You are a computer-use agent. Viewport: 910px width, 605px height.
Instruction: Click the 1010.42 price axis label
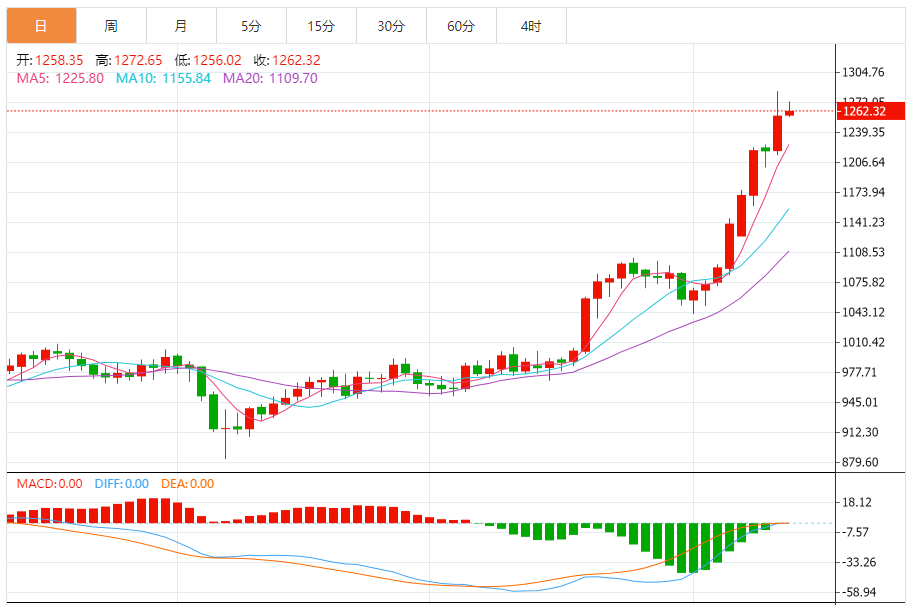coord(863,343)
